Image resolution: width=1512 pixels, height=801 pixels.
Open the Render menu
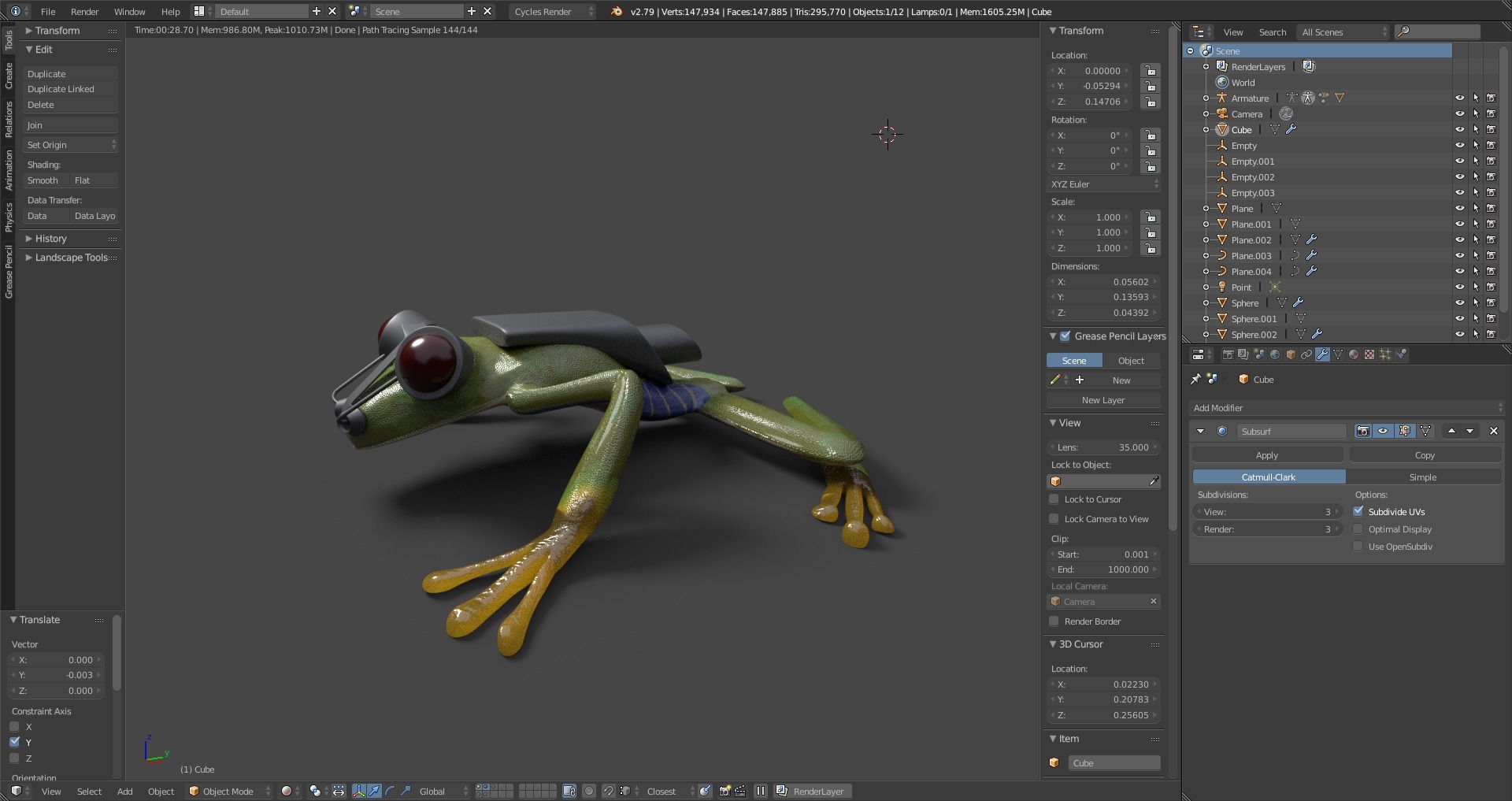[x=84, y=12]
